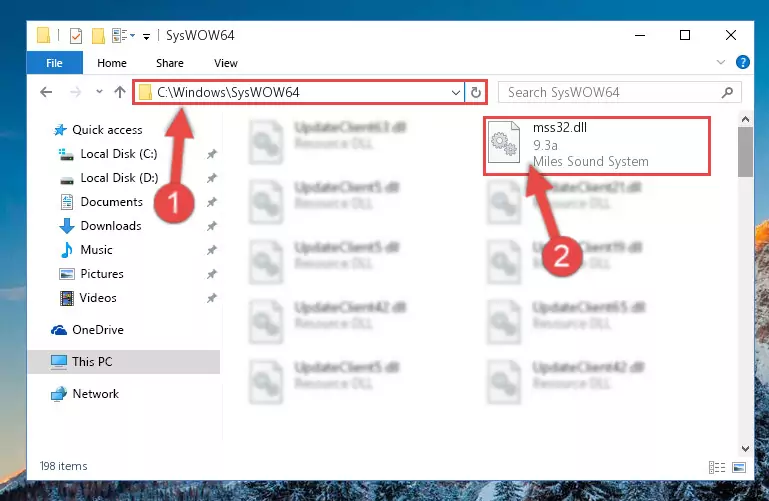Screen dimensions: 769x501
Task: Click the pin icon next to Local Disk (C:)
Action: 211,154
